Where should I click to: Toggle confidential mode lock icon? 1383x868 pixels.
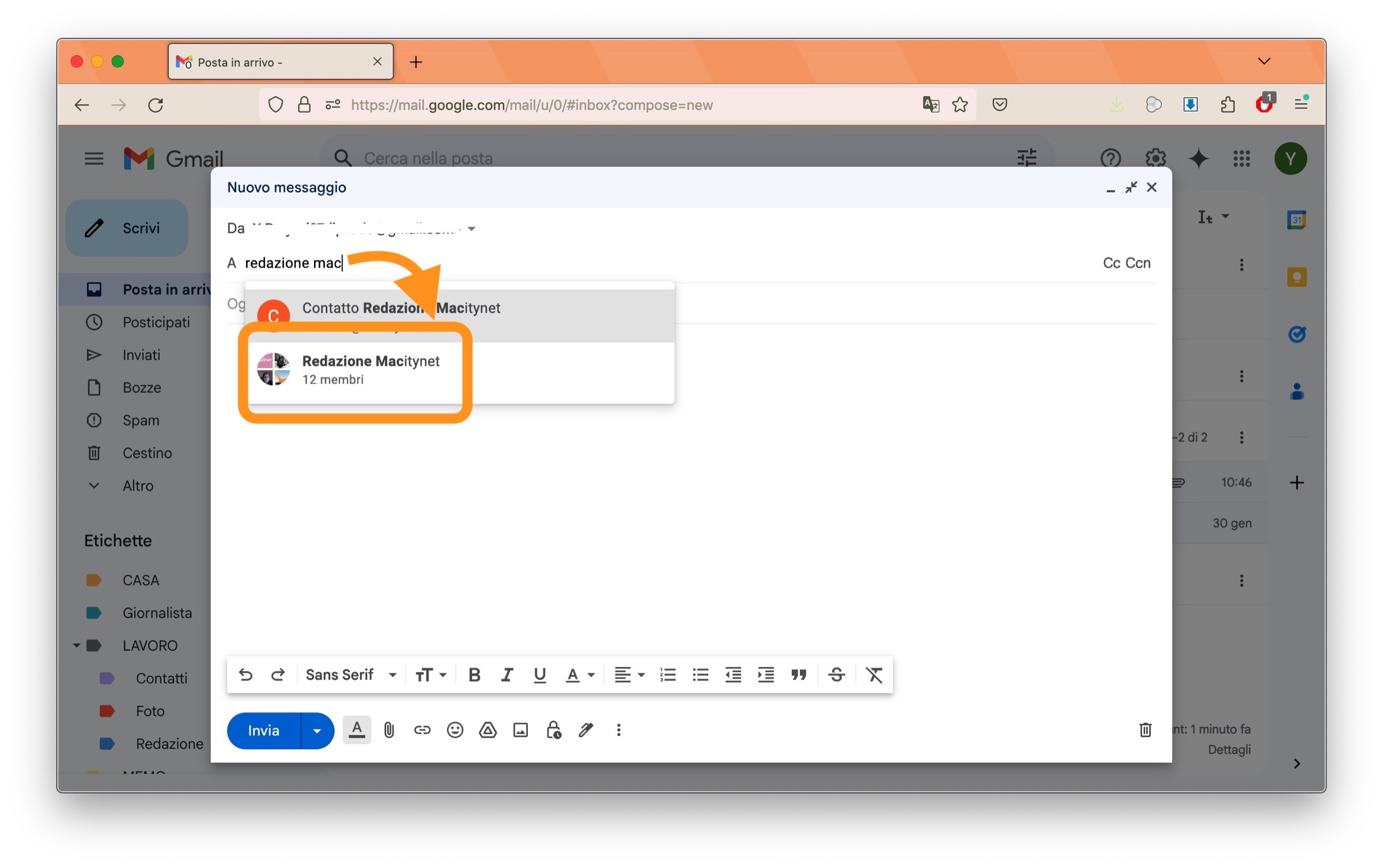point(553,730)
